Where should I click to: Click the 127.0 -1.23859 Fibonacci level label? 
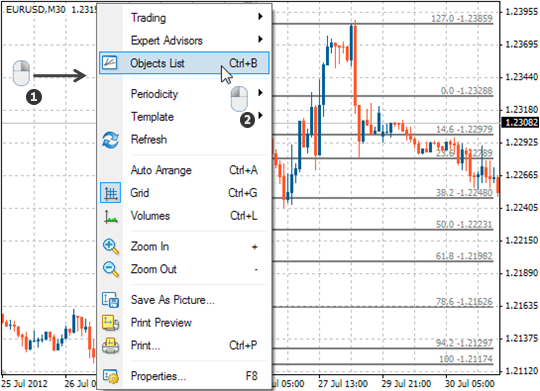coord(462,18)
